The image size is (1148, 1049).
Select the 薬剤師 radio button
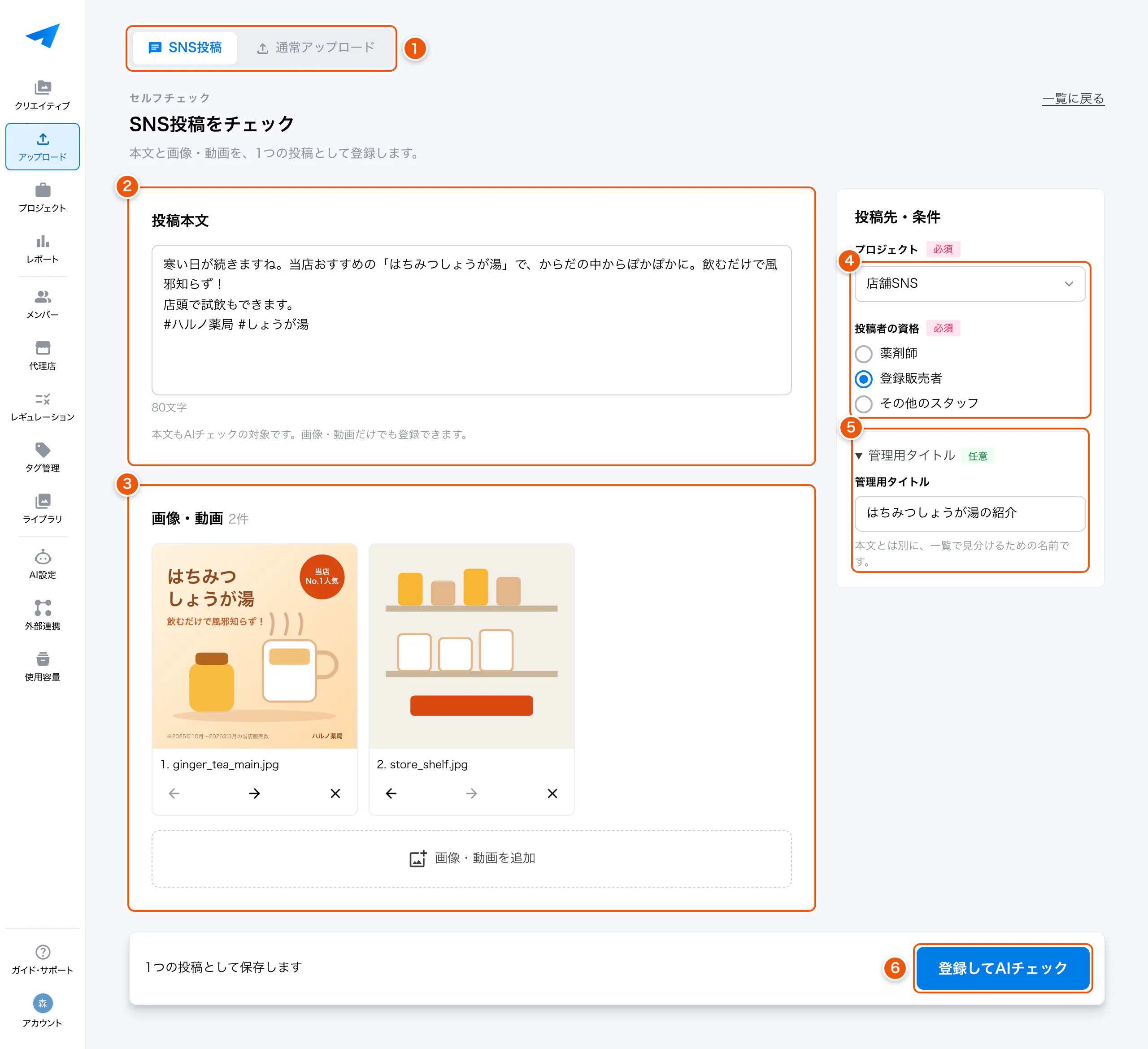(864, 353)
